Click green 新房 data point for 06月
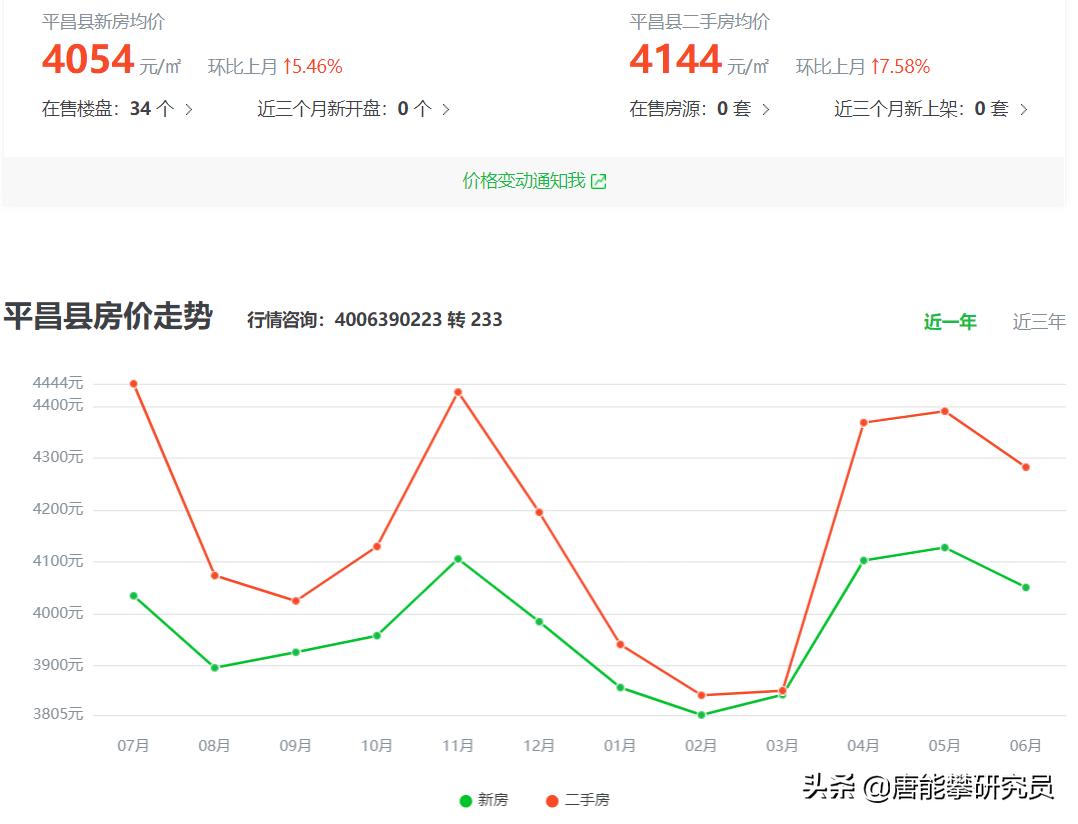Screen dimensions: 1078x824 coord(1026,588)
